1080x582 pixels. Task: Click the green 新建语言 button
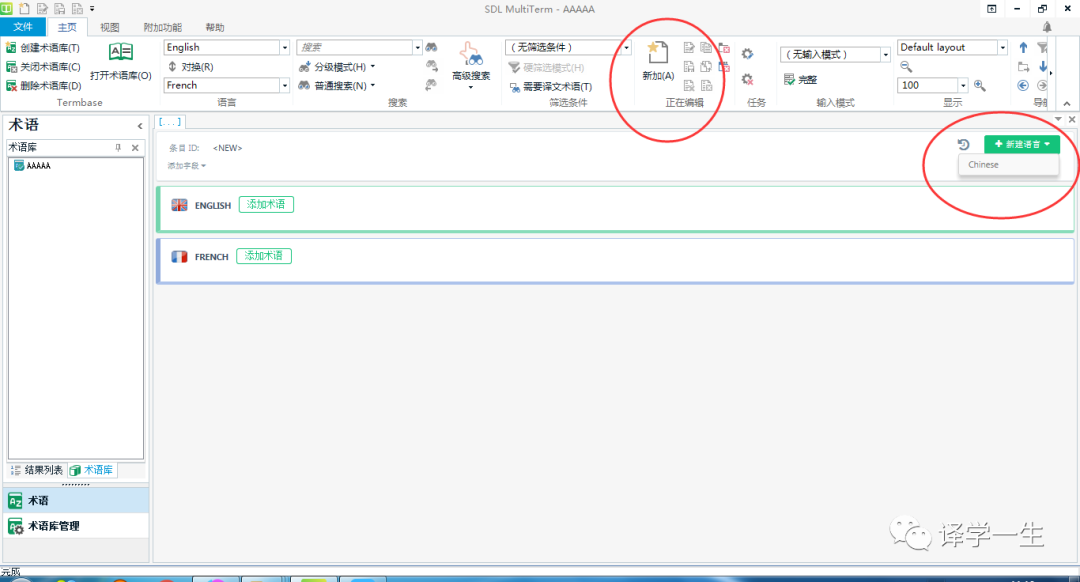point(1021,144)
